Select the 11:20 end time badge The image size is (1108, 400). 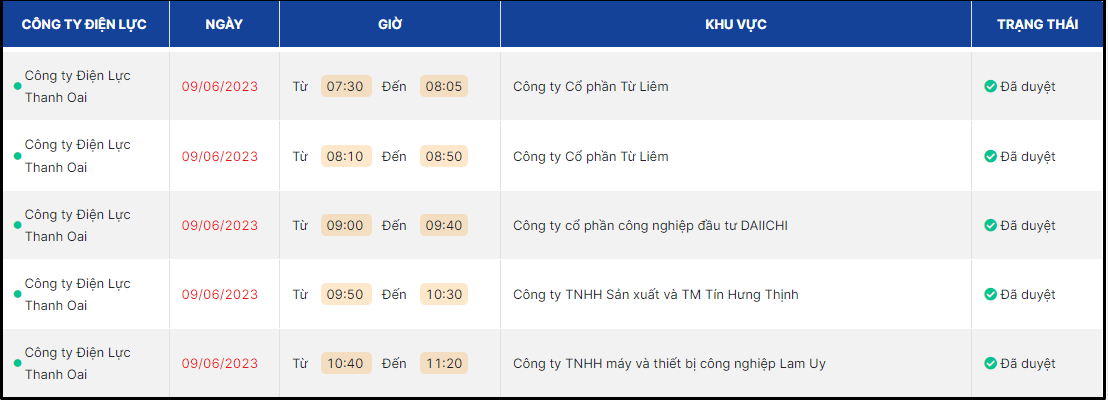(x=443, y=364)
